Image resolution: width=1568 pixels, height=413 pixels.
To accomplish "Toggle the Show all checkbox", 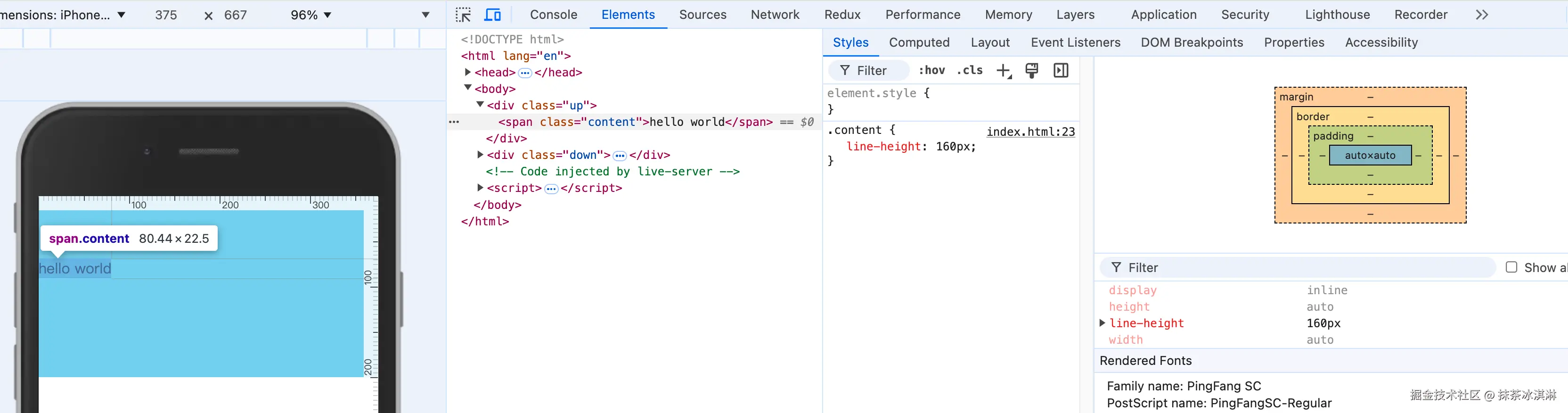I will click(x=1511, y=267).
